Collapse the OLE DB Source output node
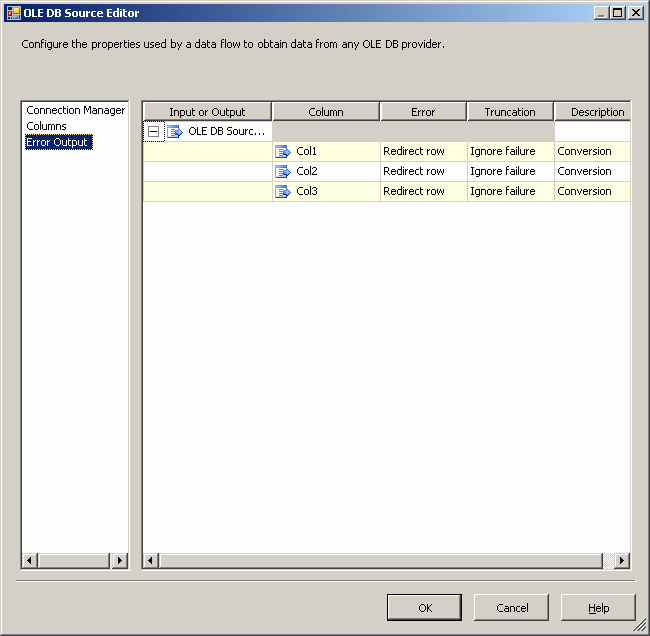This screenshot has width=650, height=636. [153, 131]
